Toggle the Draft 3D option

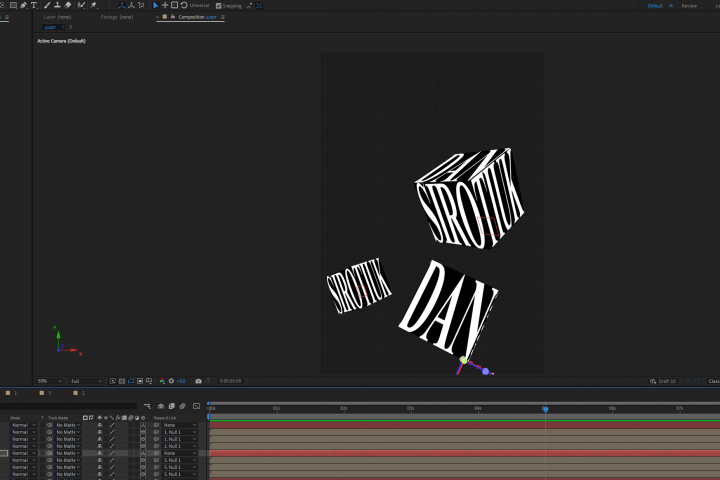pos(663,381)
